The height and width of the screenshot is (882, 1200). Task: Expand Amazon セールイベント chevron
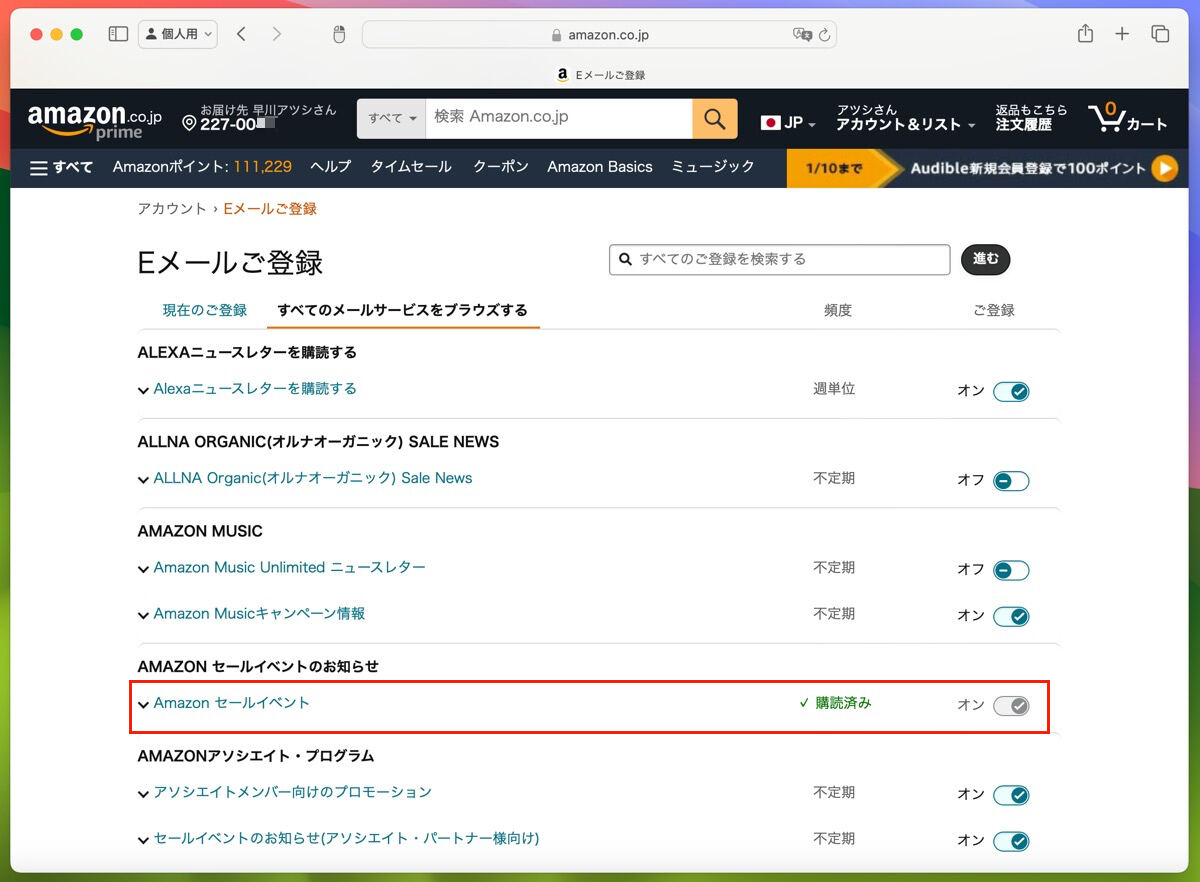[x=144, y=704]
